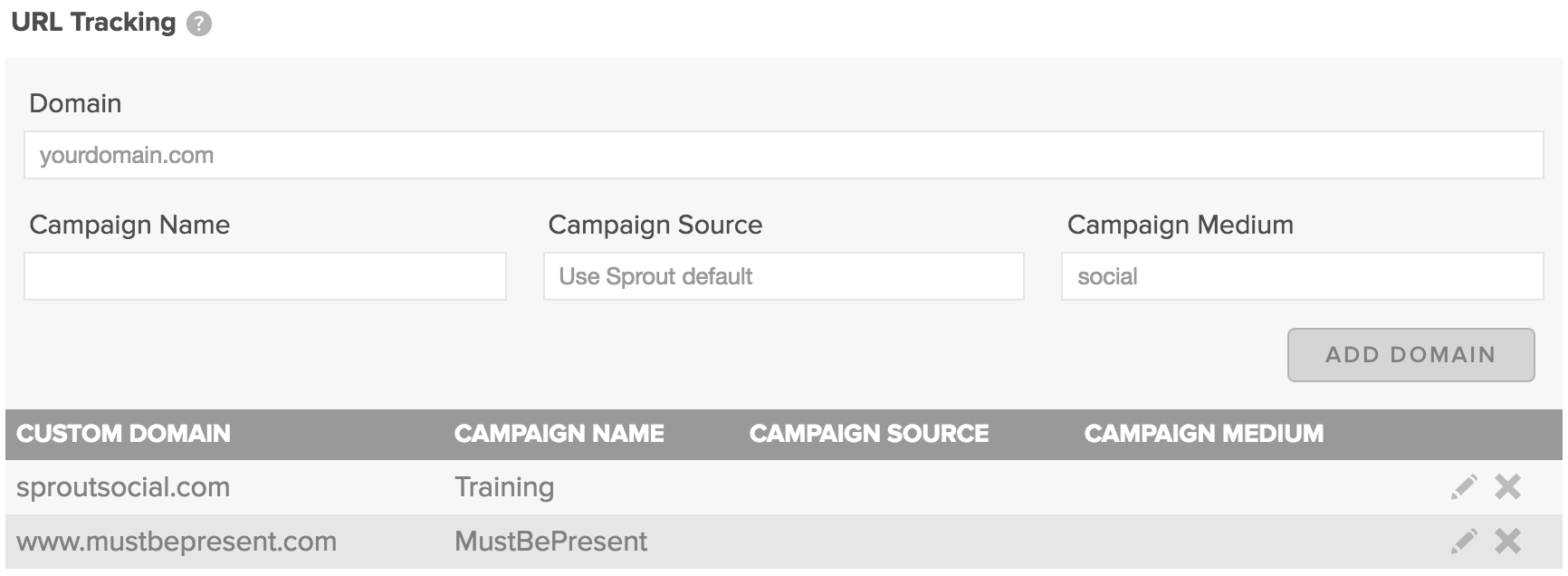
Task: Click the Add Domain button
Action: [1410, 355]
